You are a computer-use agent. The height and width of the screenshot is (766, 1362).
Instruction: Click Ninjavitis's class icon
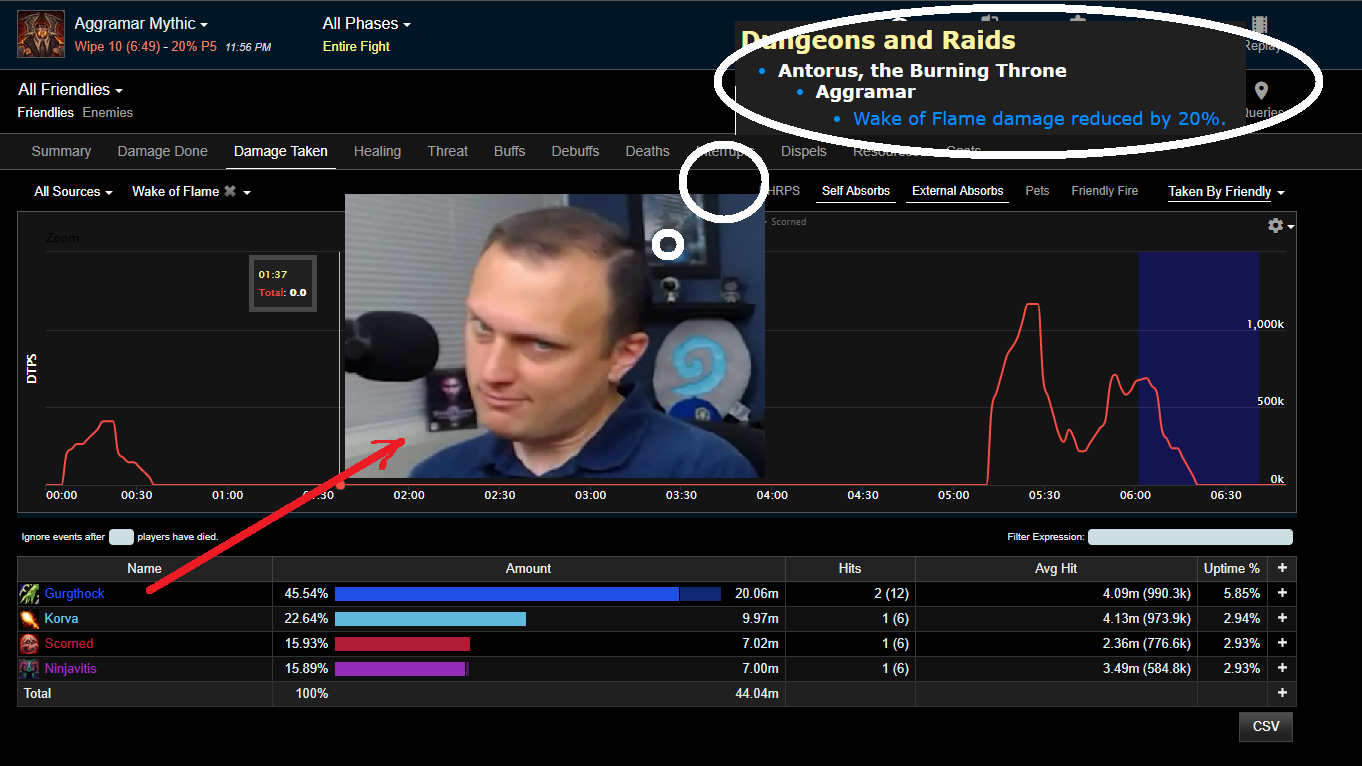click(29, 669)
